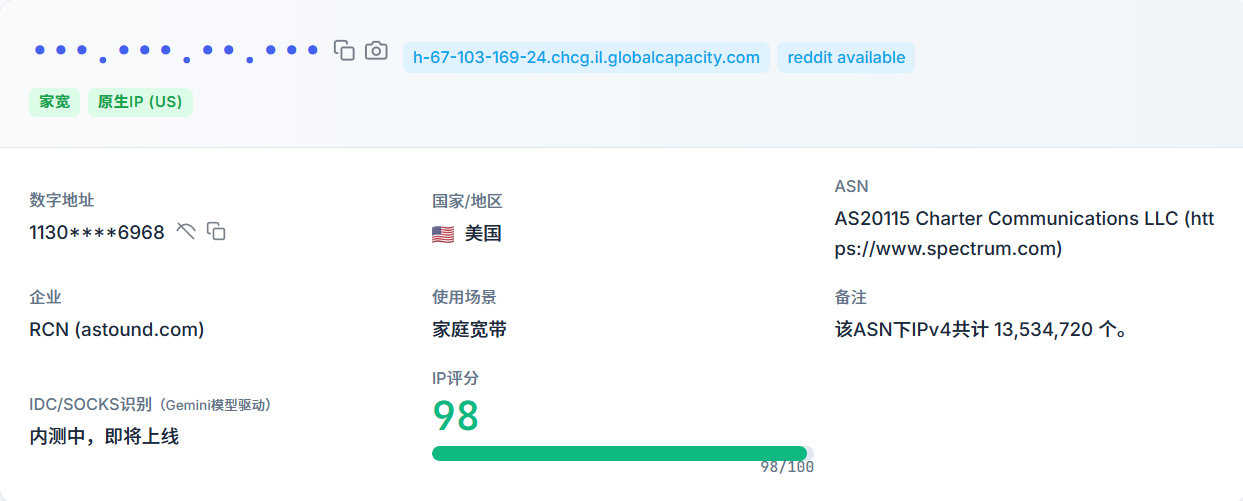
Task: Copy the masked IP address
Action: click(x=344, y=50)
